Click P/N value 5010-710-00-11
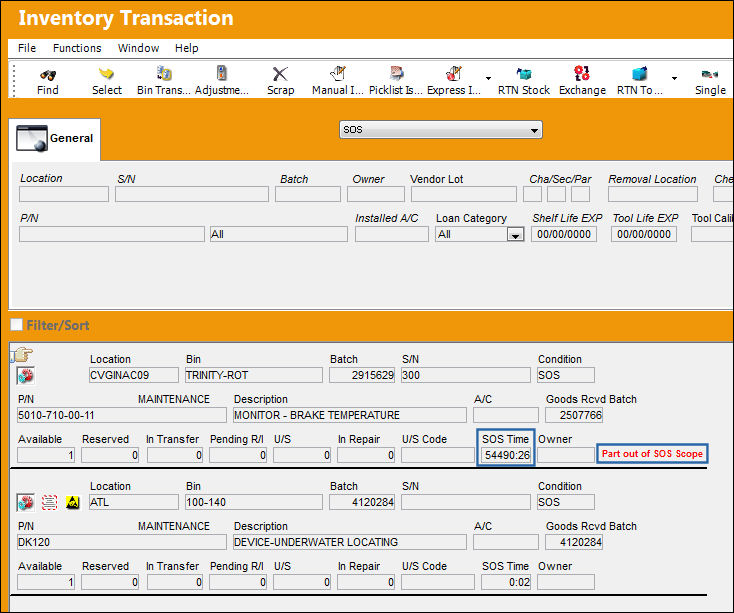734x613 pixels. (122, 415)
